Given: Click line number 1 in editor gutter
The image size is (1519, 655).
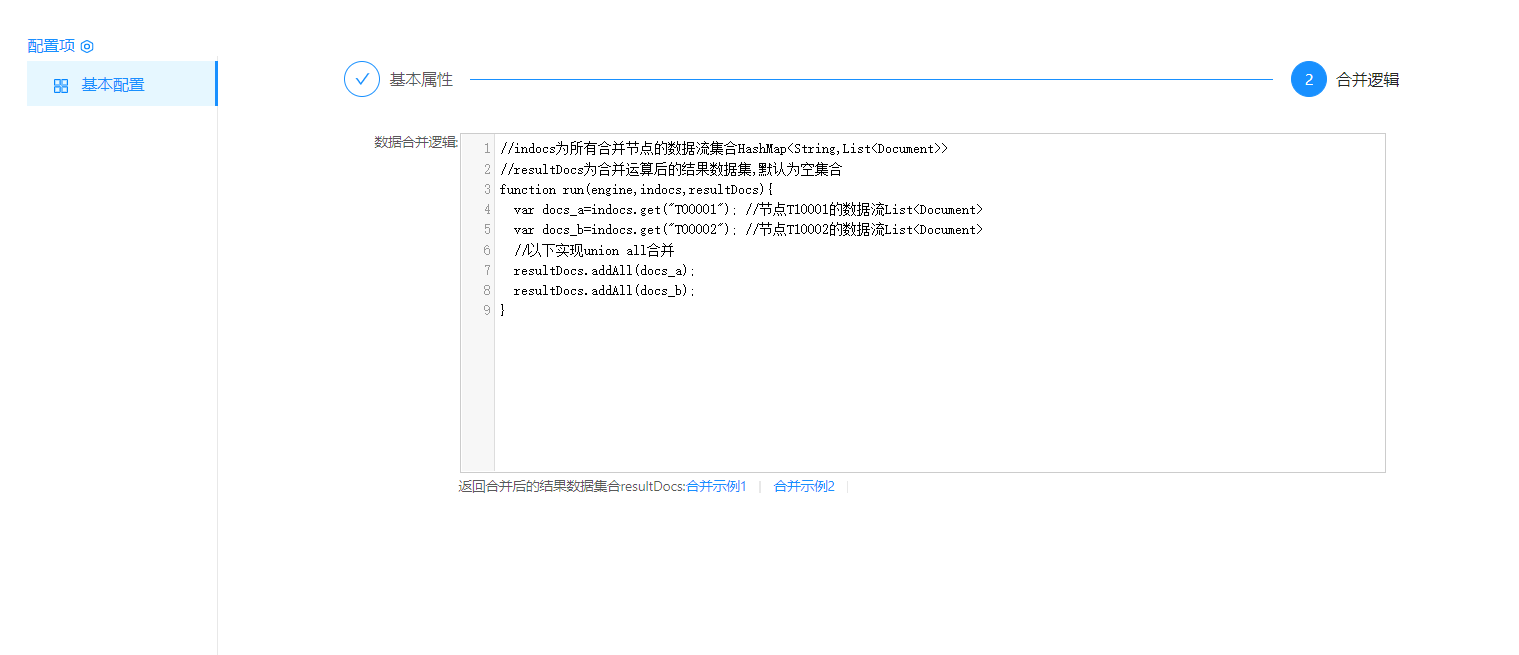Looking at the screenshot, I should pyautogui.click(x=486, y=149).
